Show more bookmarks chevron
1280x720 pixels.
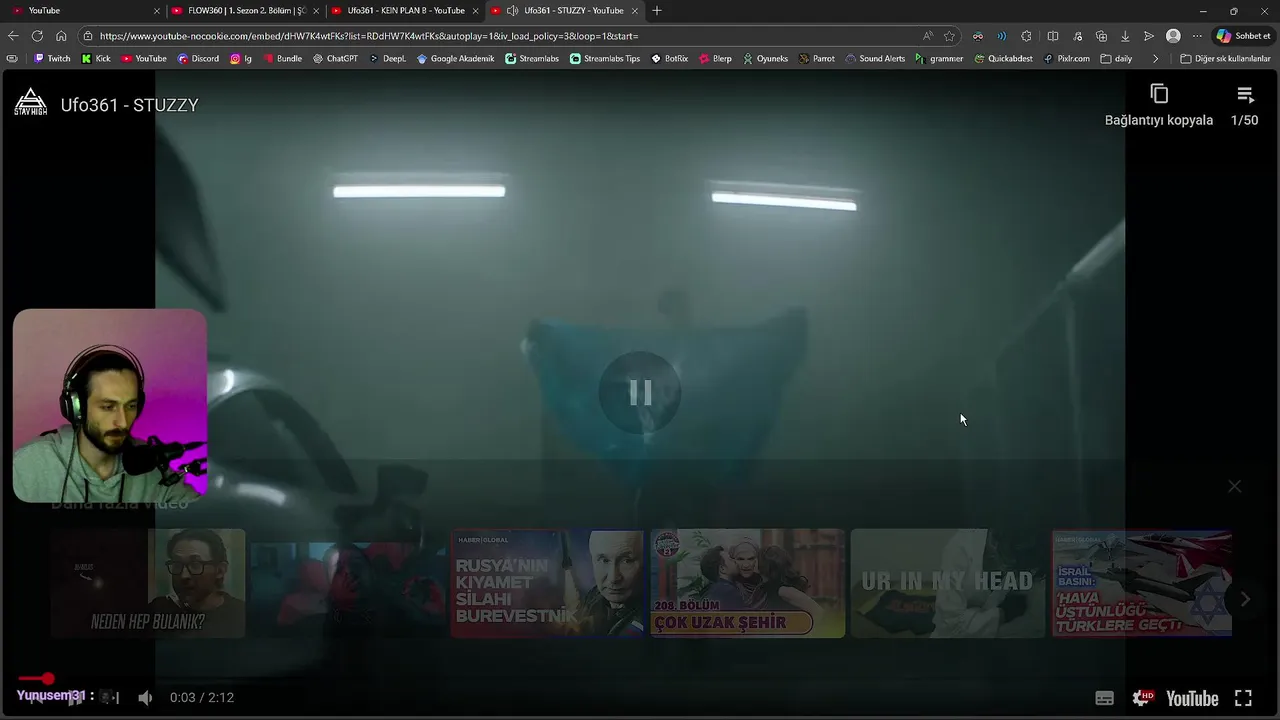tap(1155, 58)
